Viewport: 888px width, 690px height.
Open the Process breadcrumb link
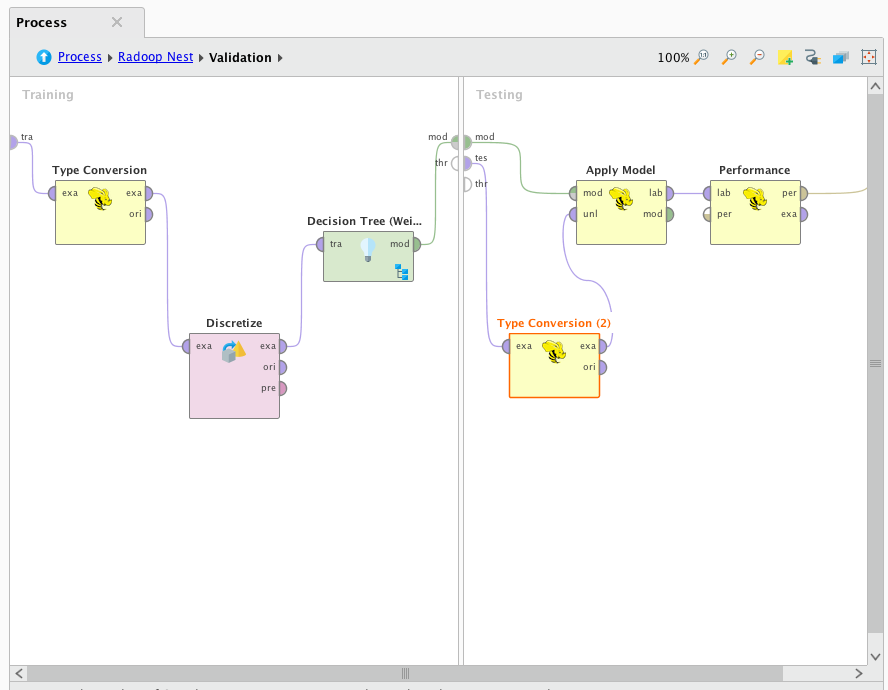click(79, 57)
